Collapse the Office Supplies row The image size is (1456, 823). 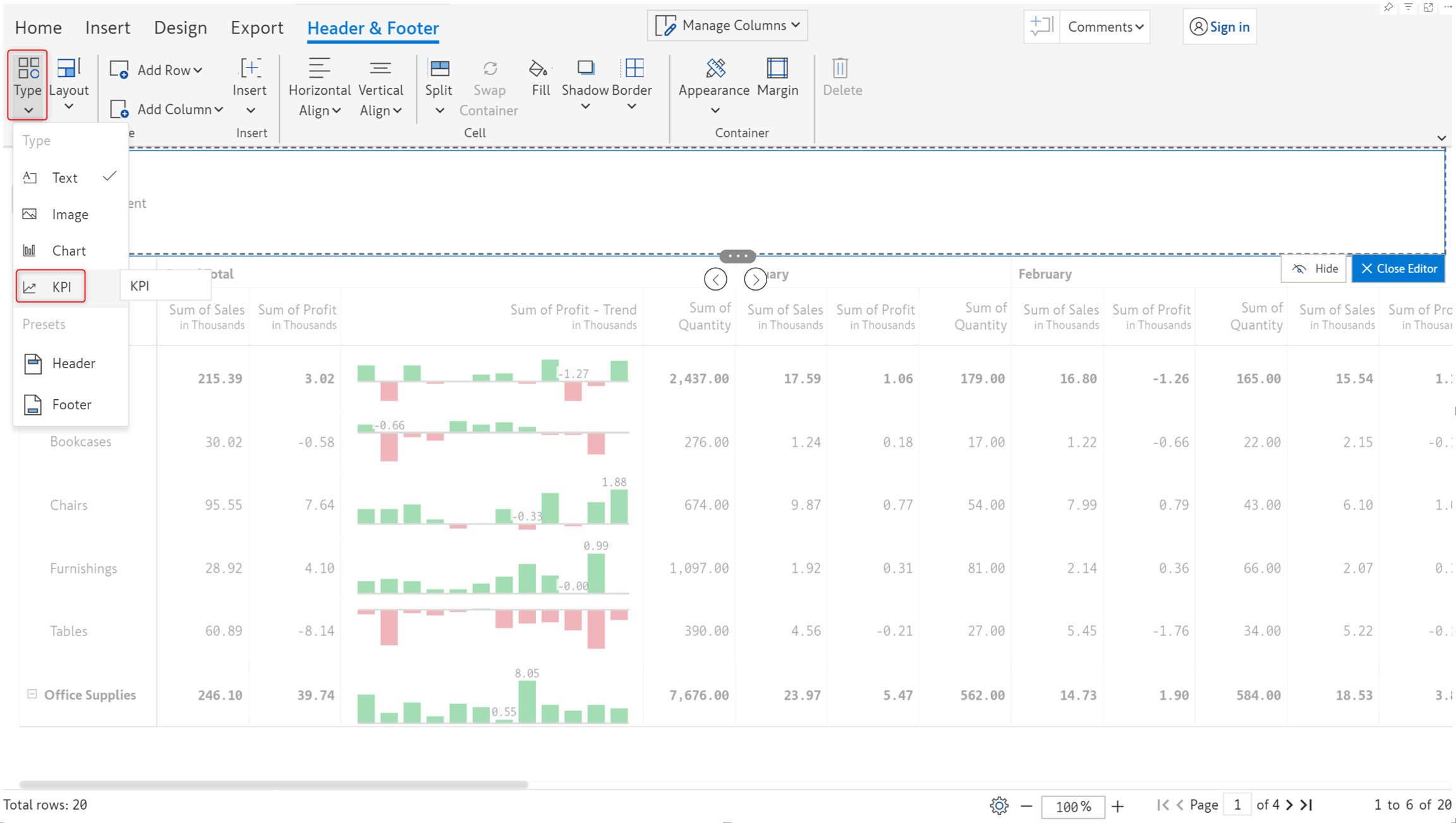32,694
